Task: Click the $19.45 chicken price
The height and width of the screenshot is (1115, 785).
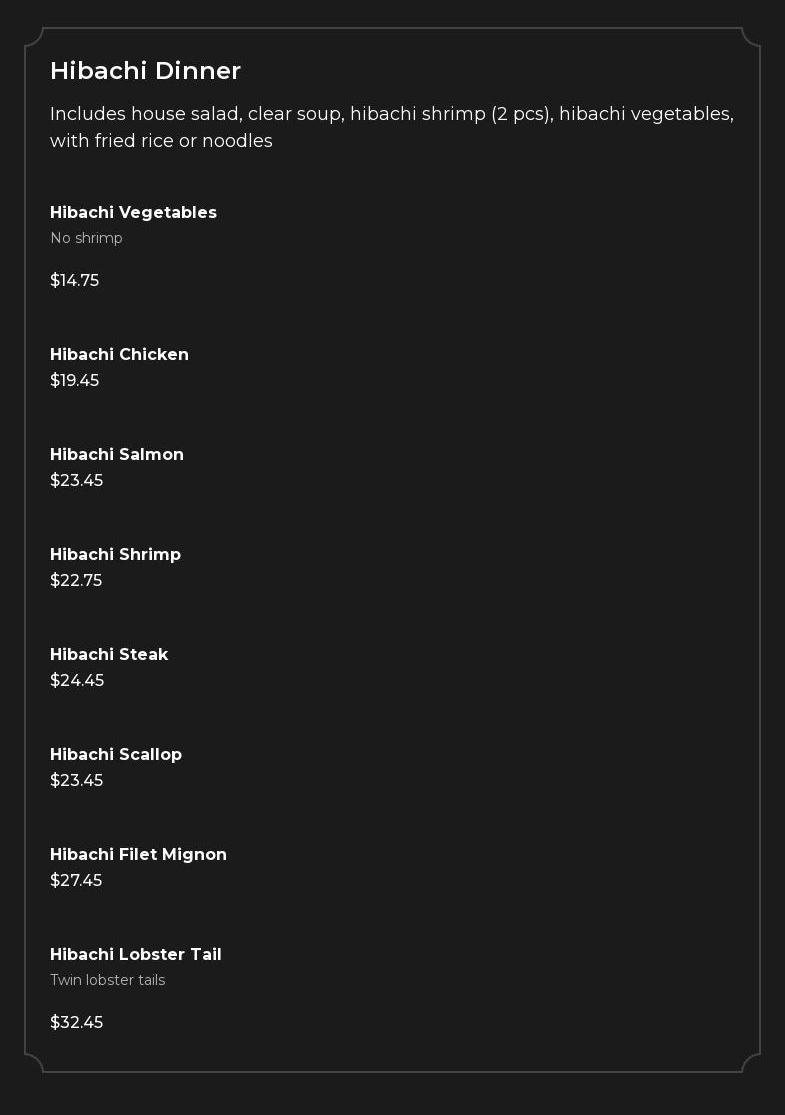Action: coord(74,380)
